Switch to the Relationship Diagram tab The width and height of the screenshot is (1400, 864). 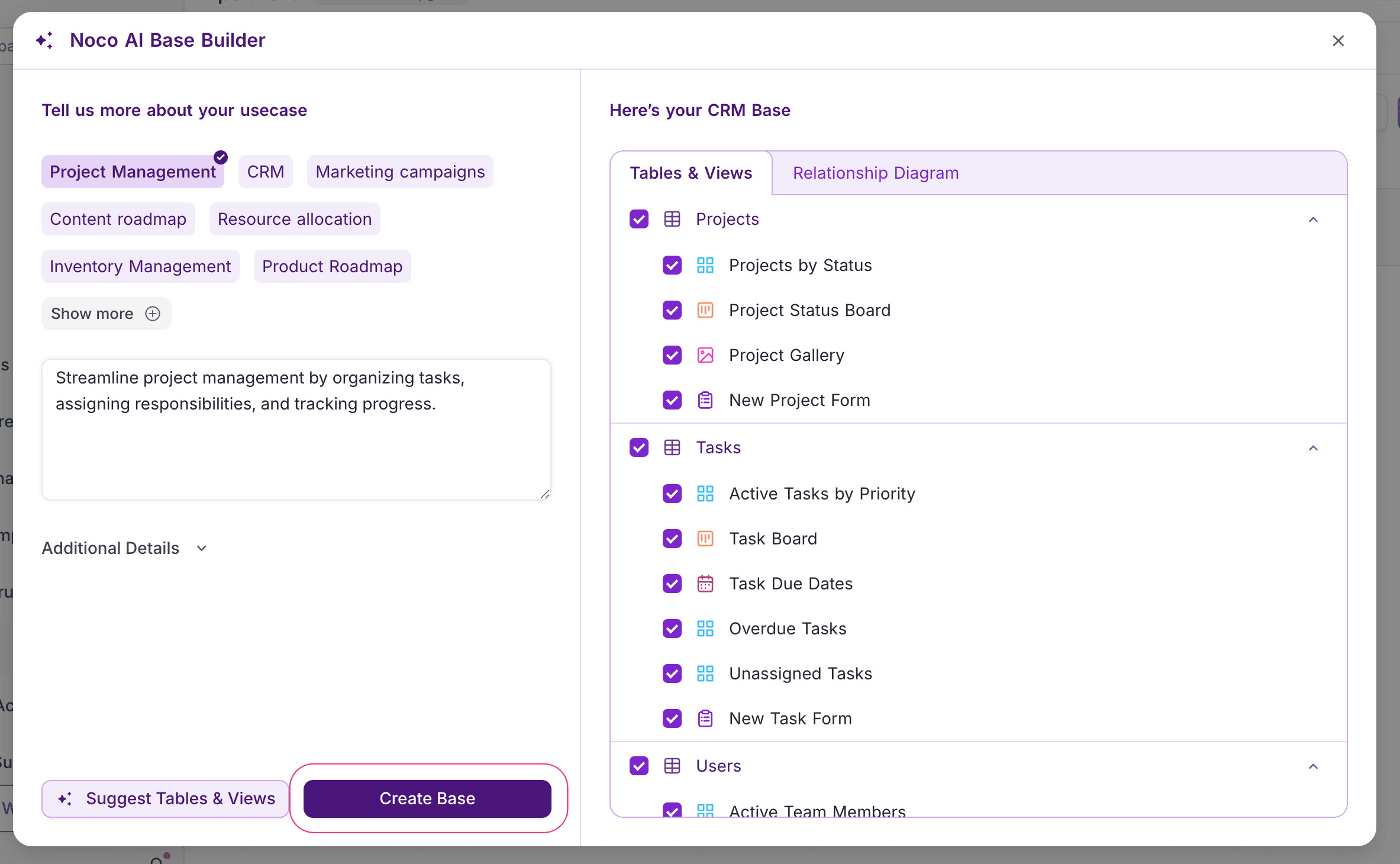coord(875,173)
